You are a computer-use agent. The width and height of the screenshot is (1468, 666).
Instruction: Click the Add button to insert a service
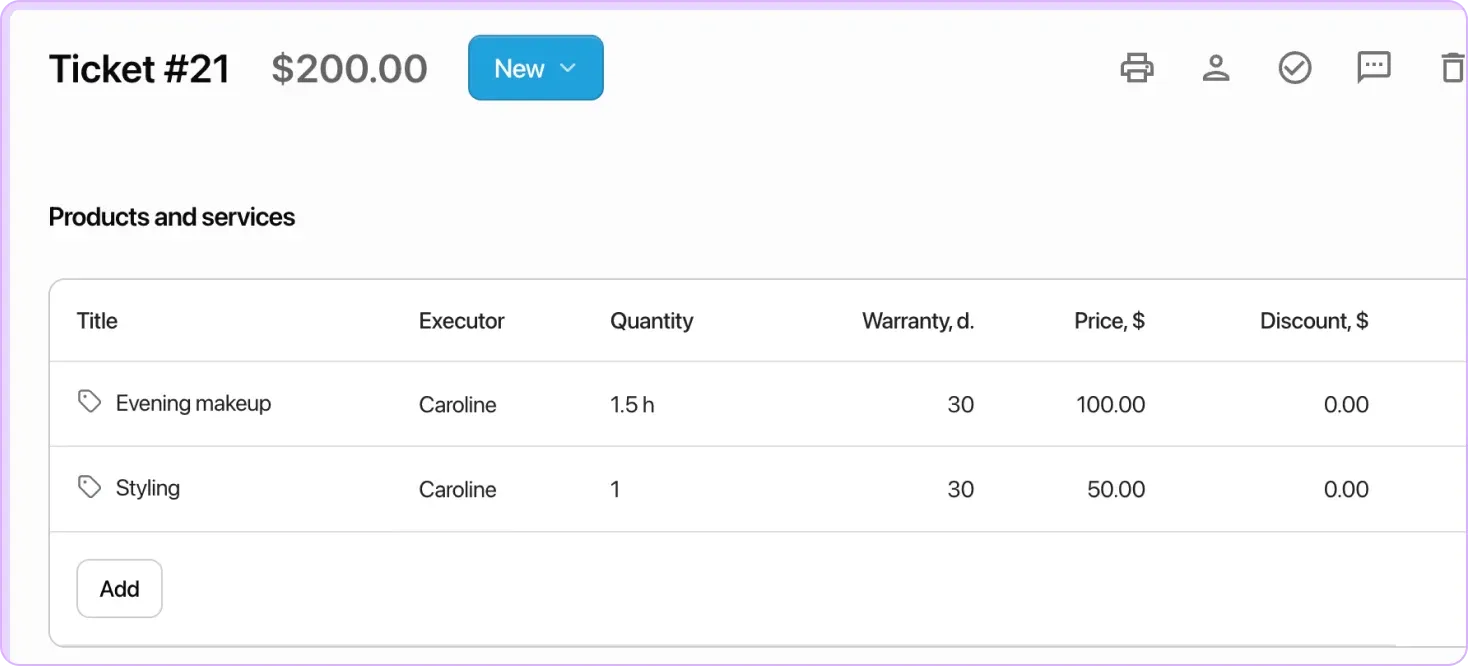pos(119,588)
